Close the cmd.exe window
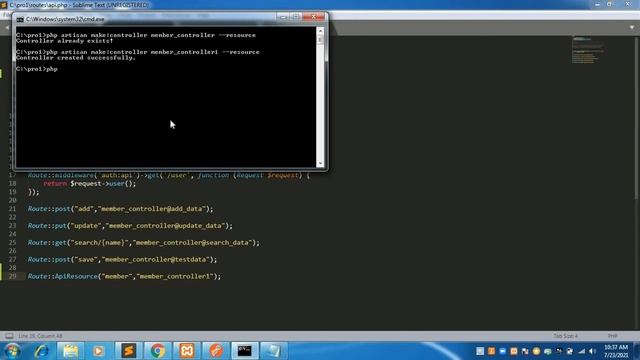The image size is (640, 360). [x=313, y=17]
